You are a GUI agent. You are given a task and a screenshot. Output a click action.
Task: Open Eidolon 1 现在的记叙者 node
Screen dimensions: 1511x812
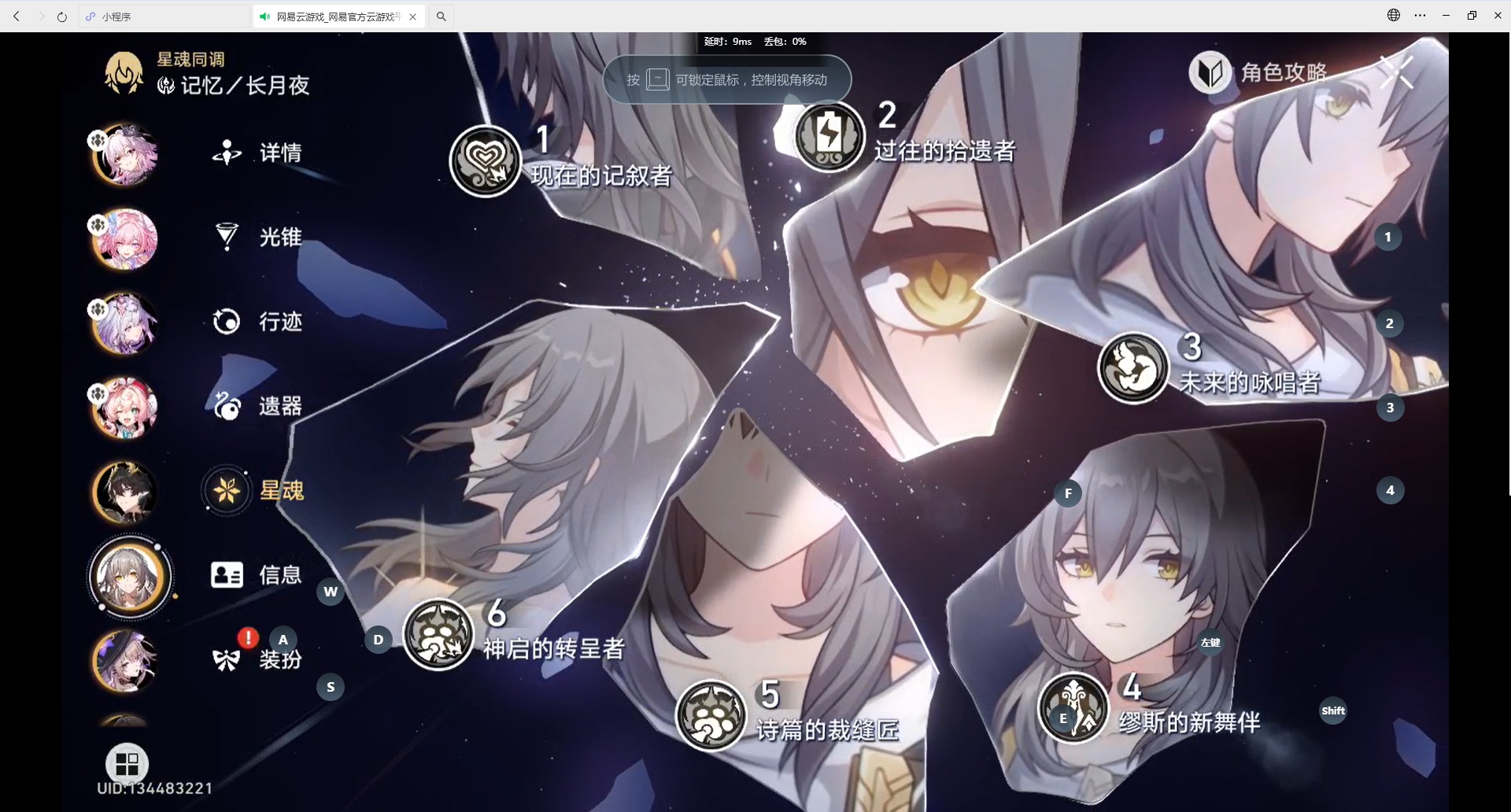point(486,161)
